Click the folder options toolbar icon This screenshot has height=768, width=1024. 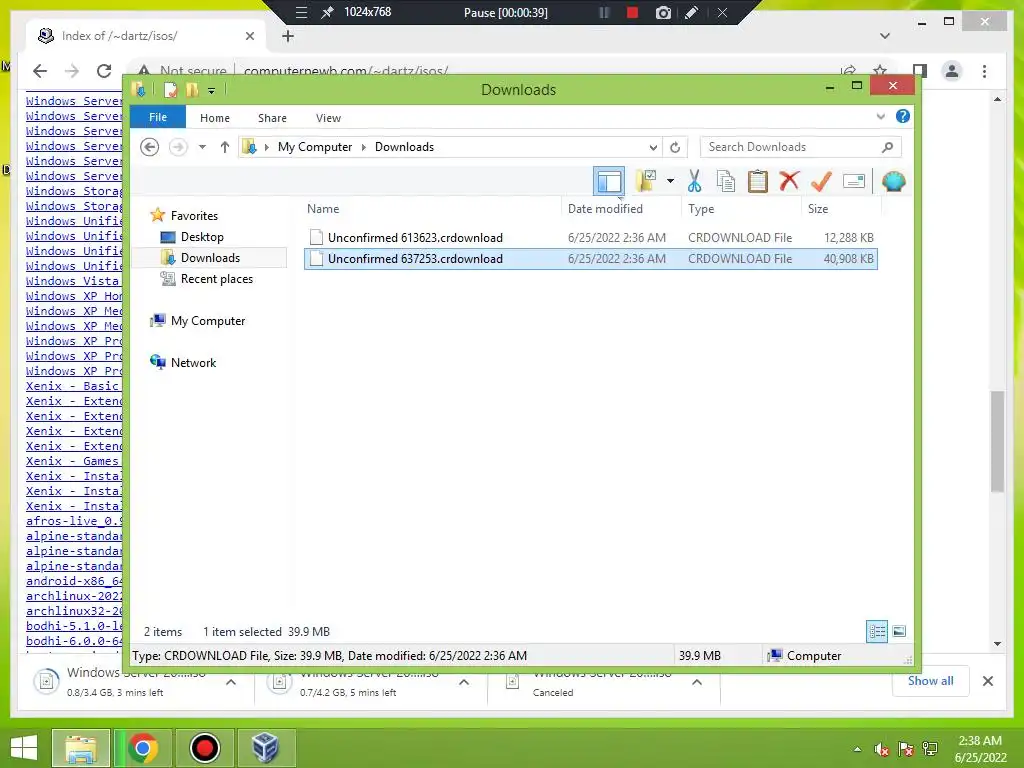(646, 181)
